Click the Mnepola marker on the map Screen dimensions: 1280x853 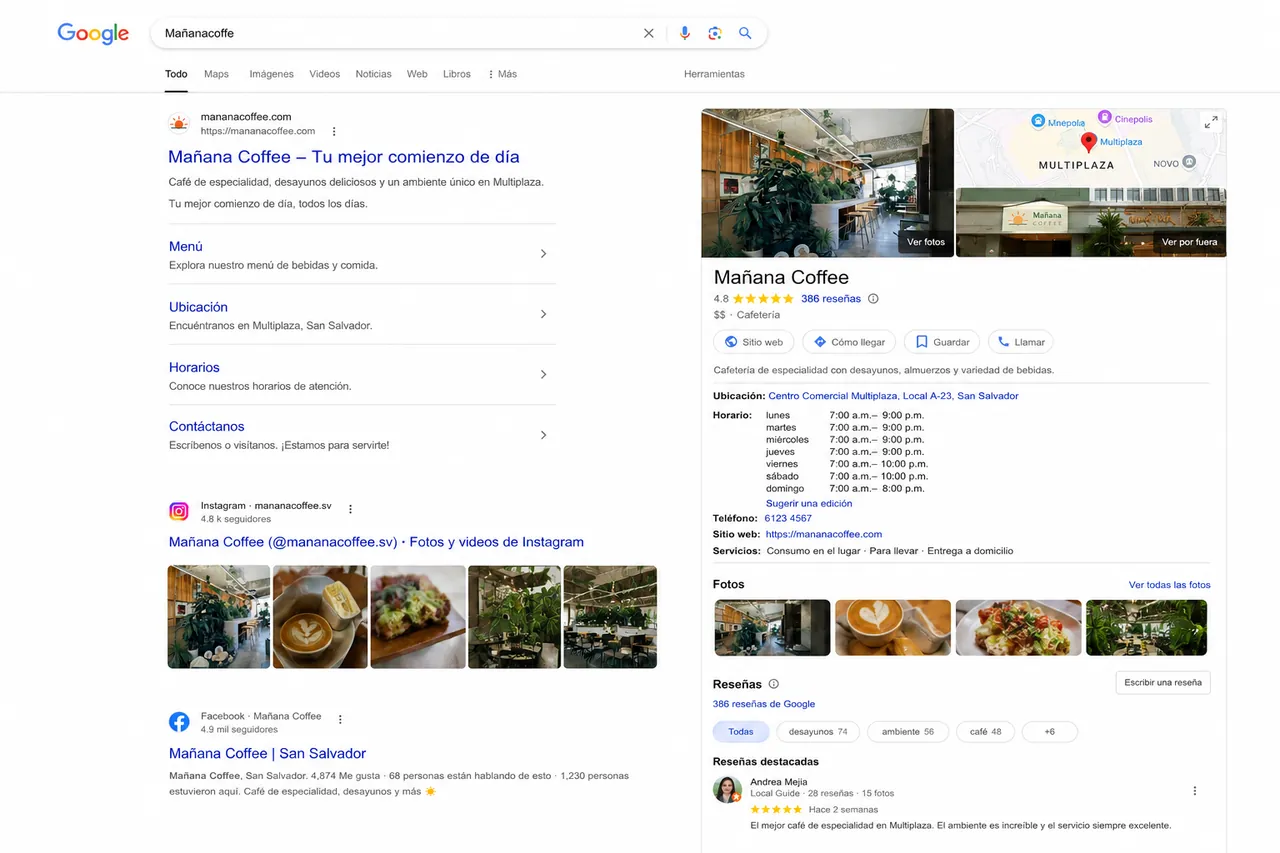tap(1038, 122)
